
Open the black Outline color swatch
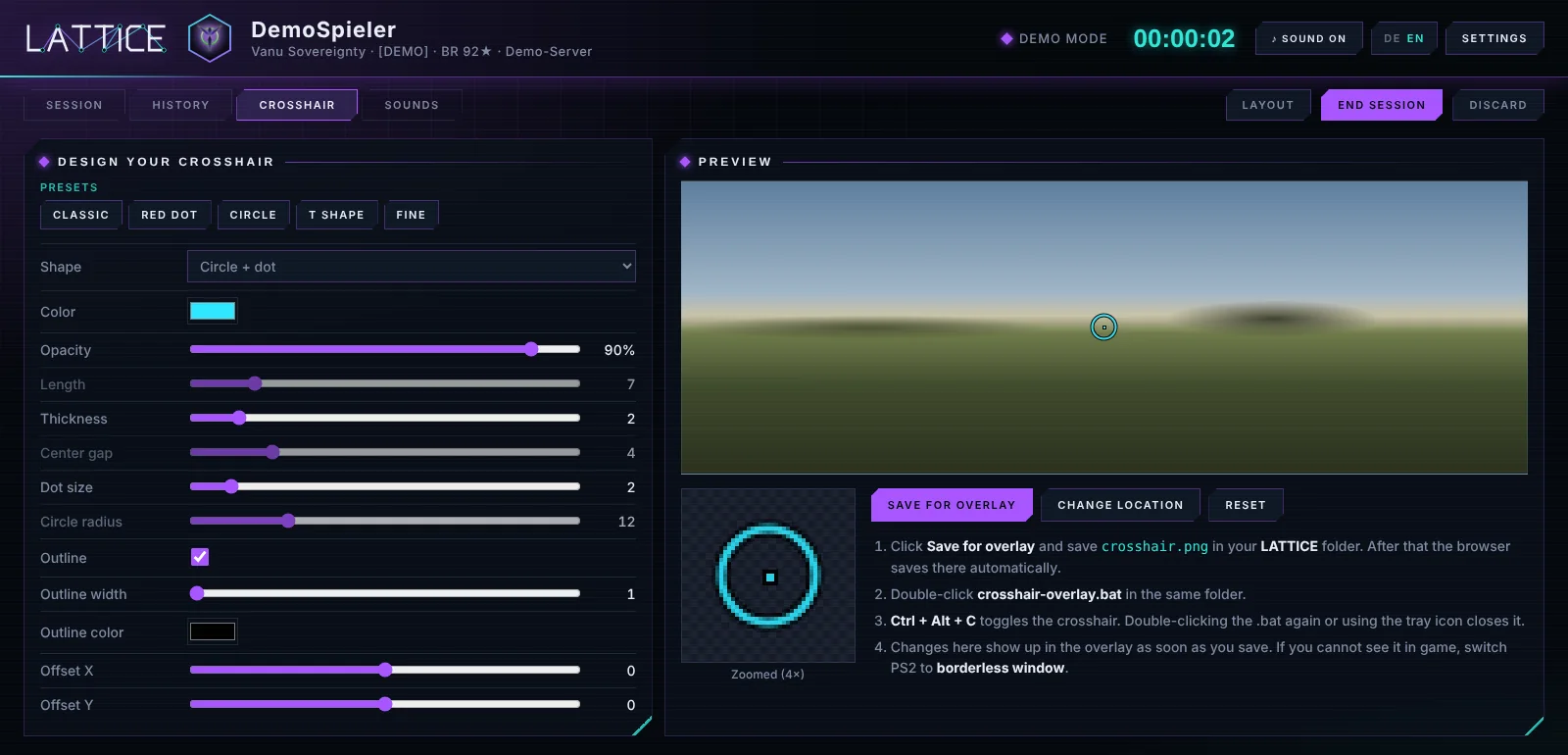(213, 631)
